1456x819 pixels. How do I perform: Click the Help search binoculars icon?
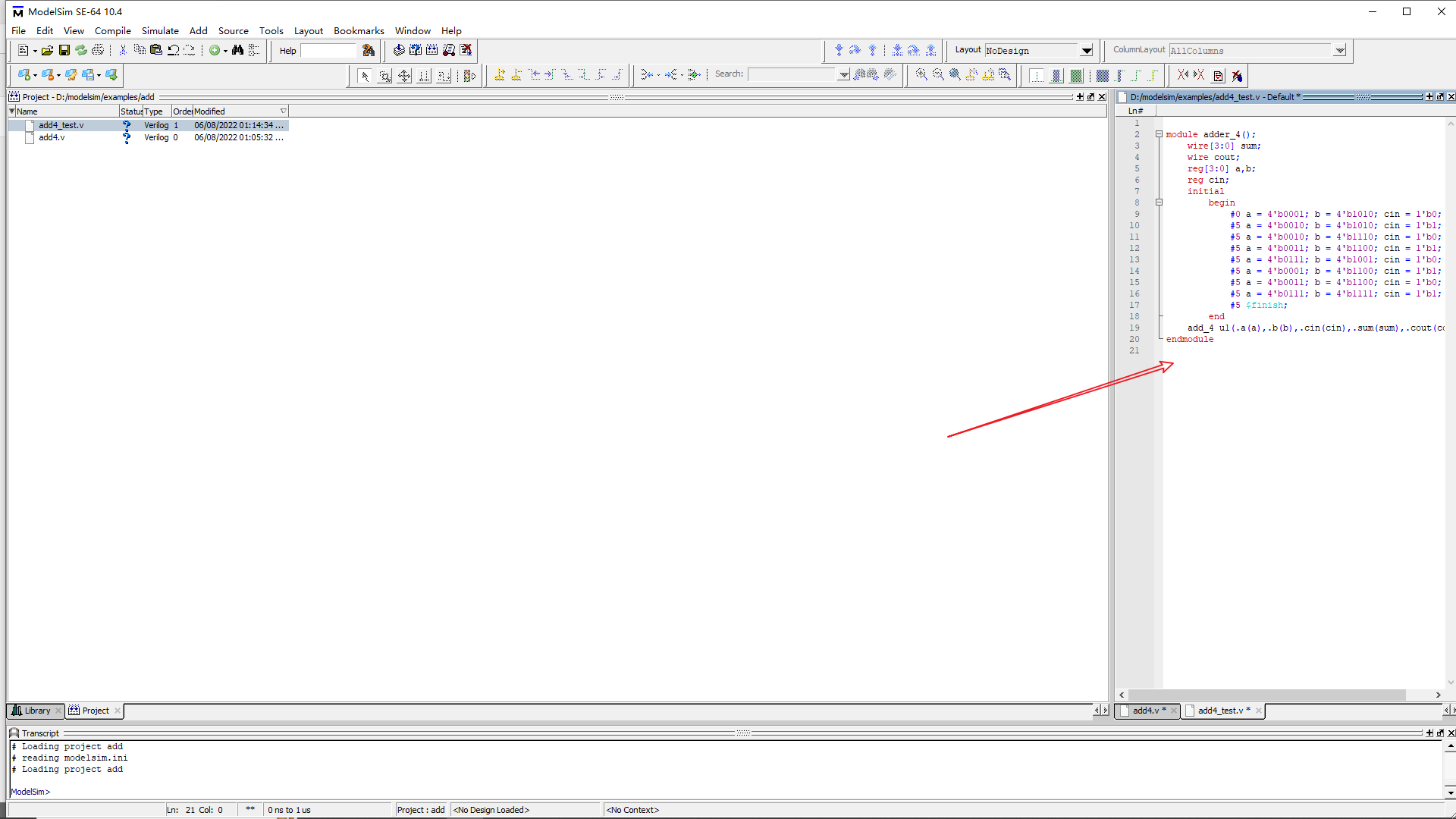(x=369, y=50)
